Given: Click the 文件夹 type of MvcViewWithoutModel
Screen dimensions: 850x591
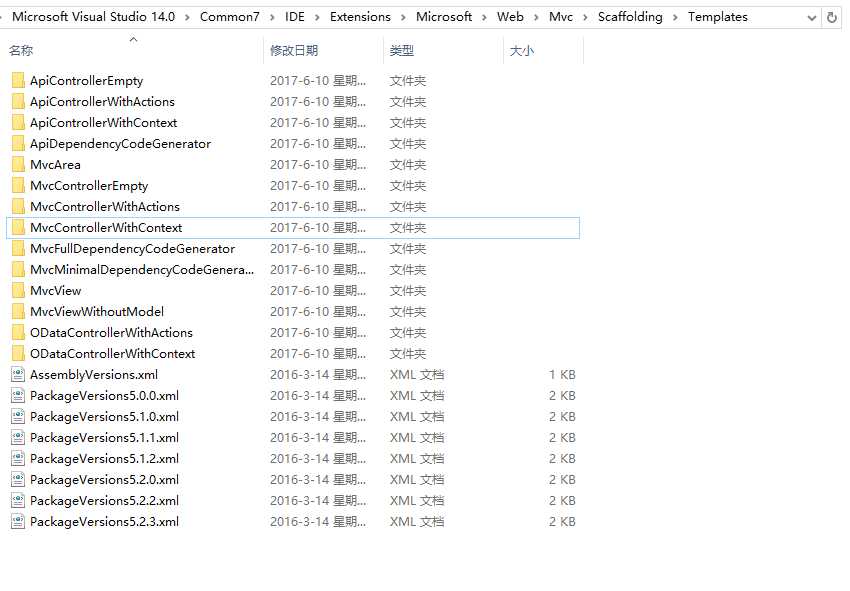Looking at the screenshot, I should click(408, 312).
